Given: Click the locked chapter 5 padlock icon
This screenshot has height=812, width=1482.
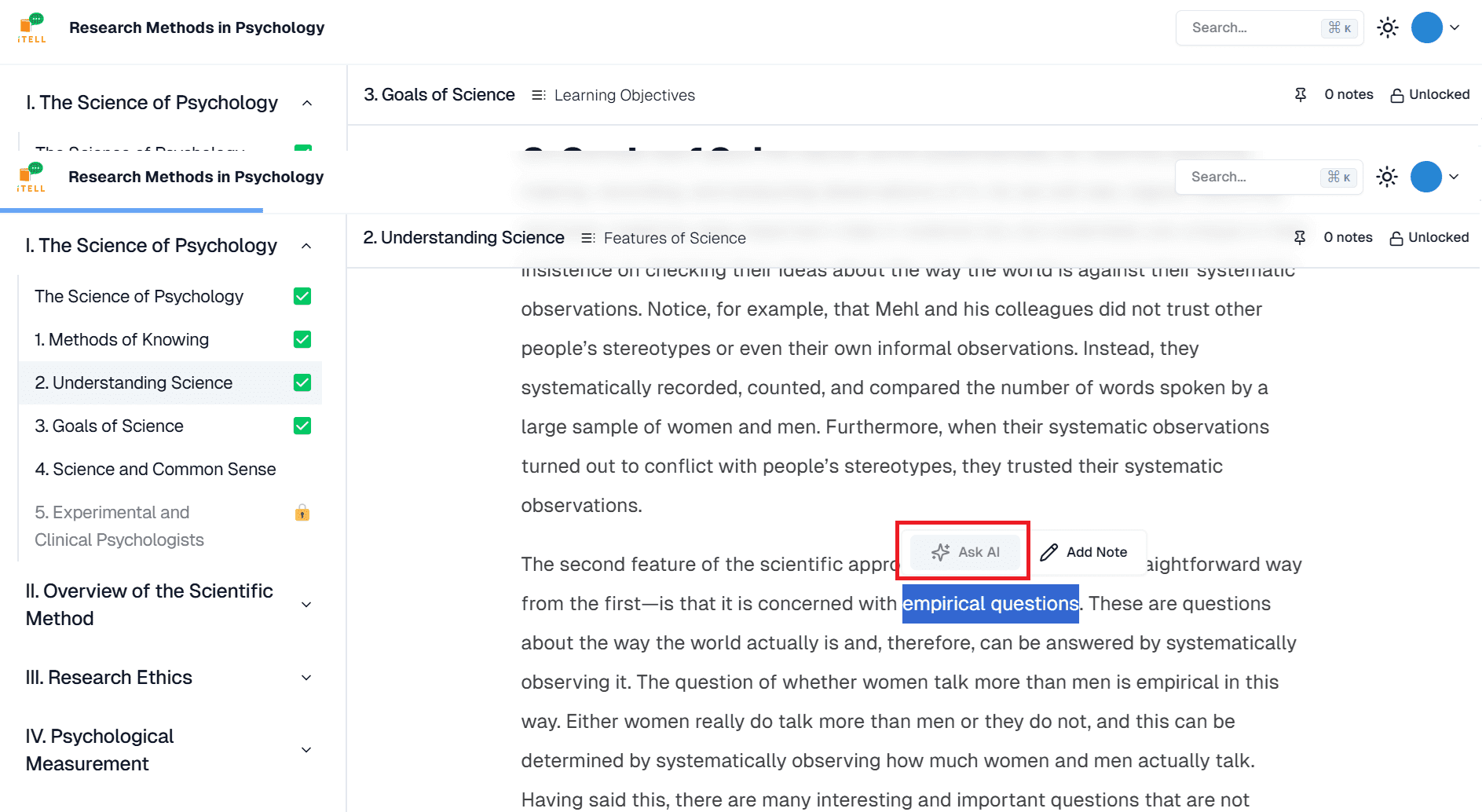Looking at the screenshot, I should pos(302,513).
